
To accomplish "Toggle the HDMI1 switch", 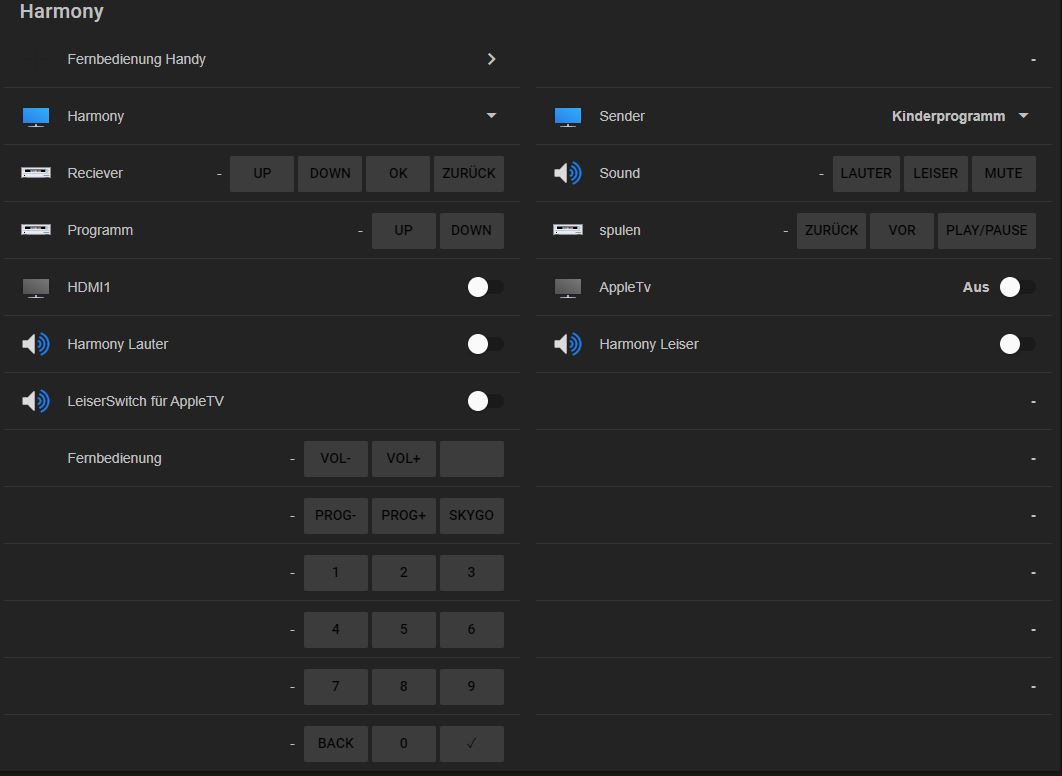I will click(485, 288).
